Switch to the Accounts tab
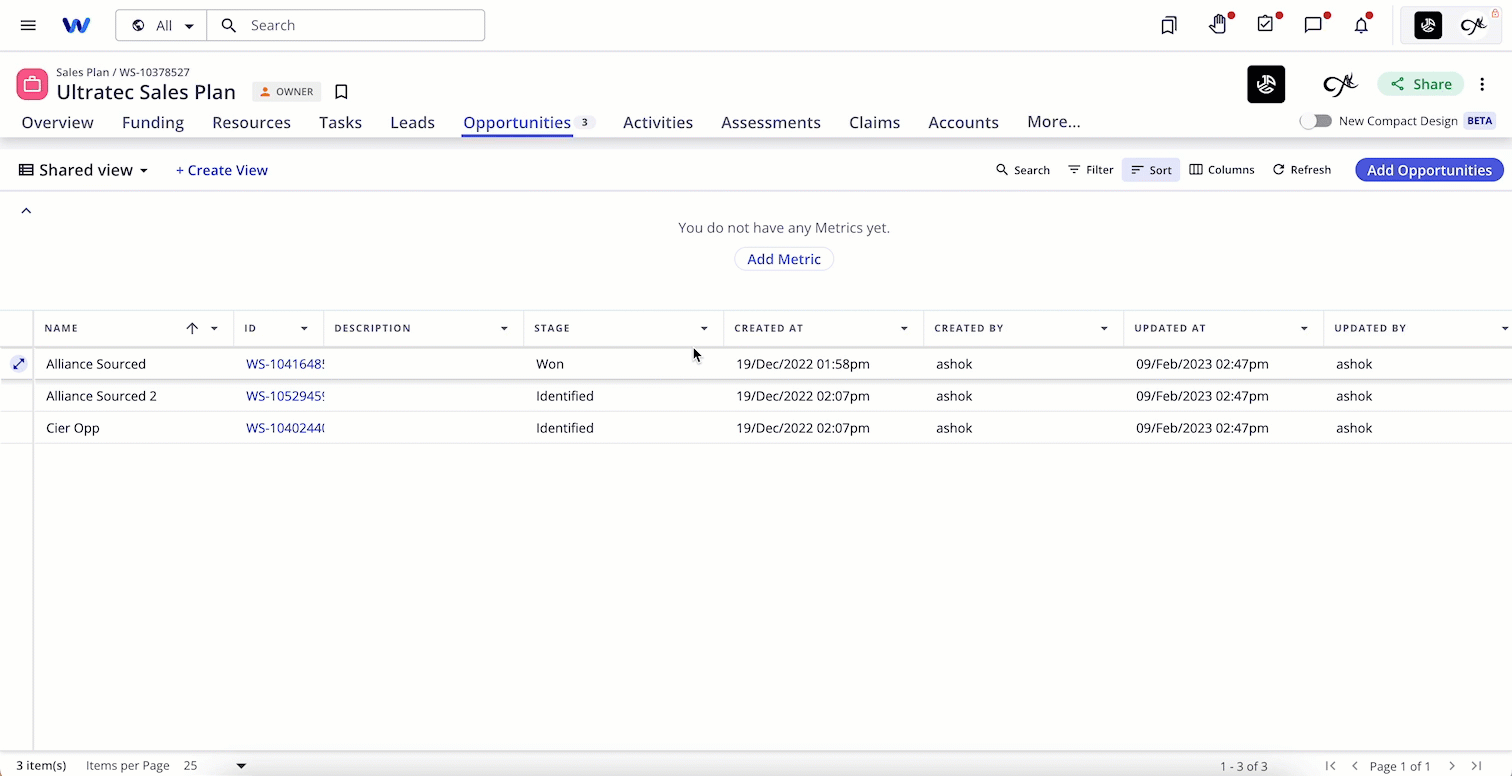The width and height of the screenshot is (1512, 776). pyautogui.click(x=963, y=122)
